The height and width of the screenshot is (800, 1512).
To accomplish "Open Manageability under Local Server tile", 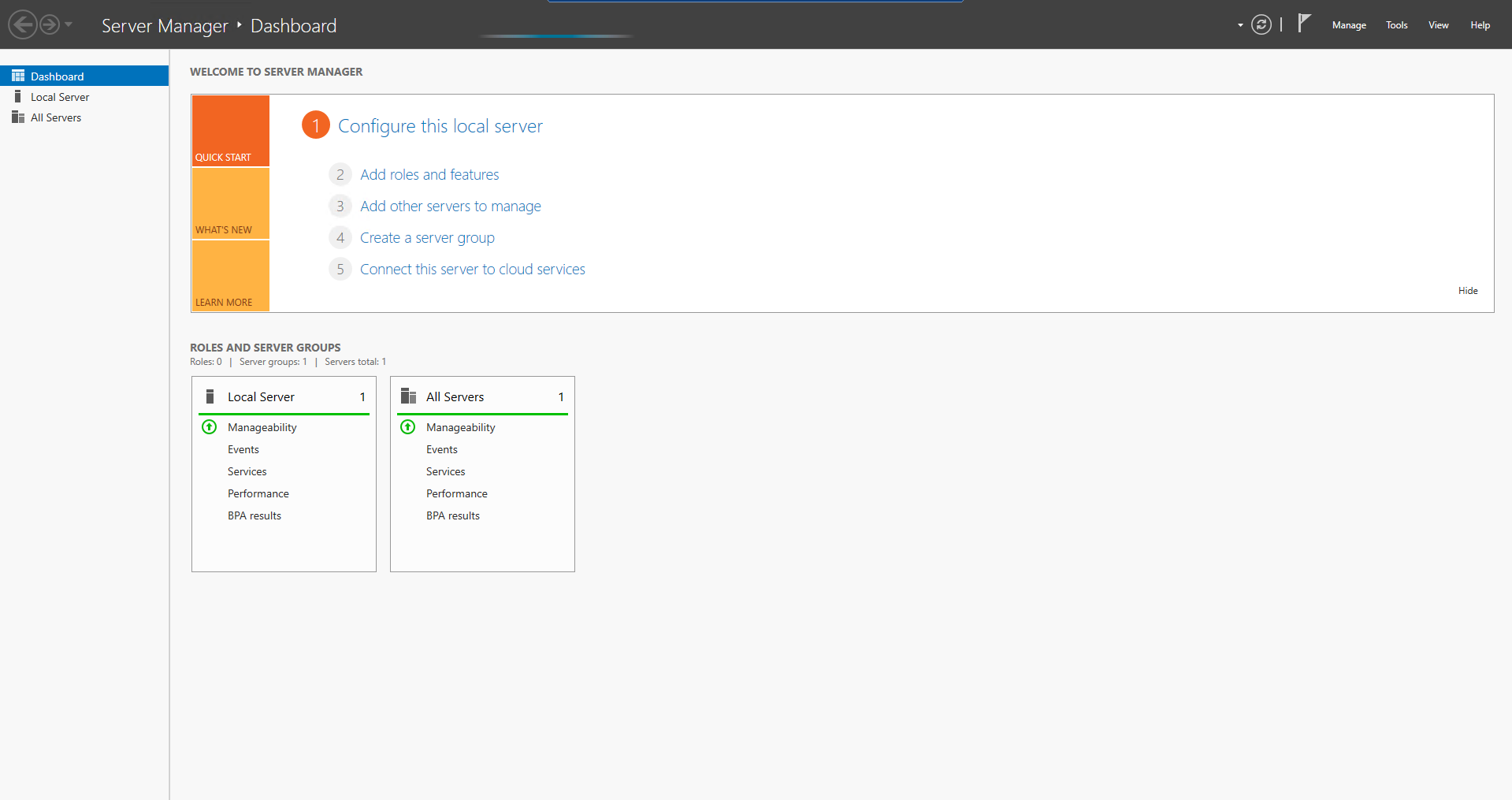I will pyautogui.click(x=262, y=427).
